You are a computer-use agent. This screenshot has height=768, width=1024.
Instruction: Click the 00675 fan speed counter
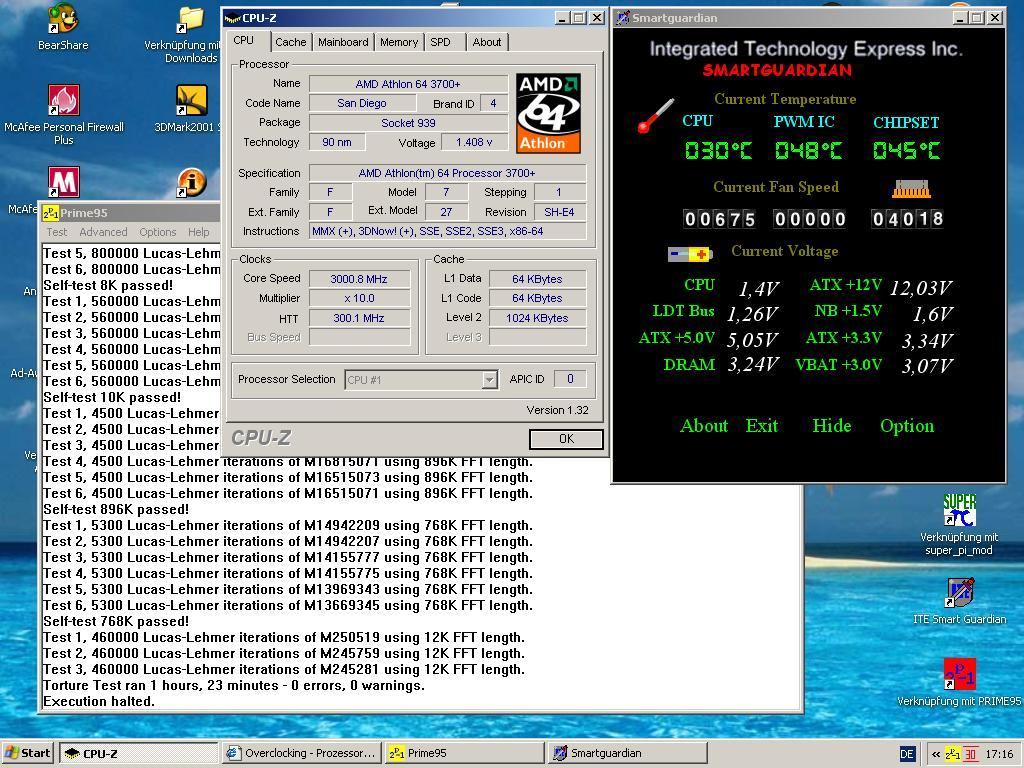point(719,219)
